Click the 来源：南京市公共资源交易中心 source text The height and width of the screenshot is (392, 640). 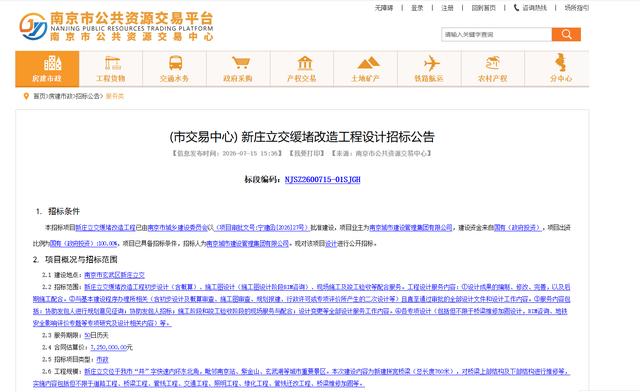(x=381, y=154)
